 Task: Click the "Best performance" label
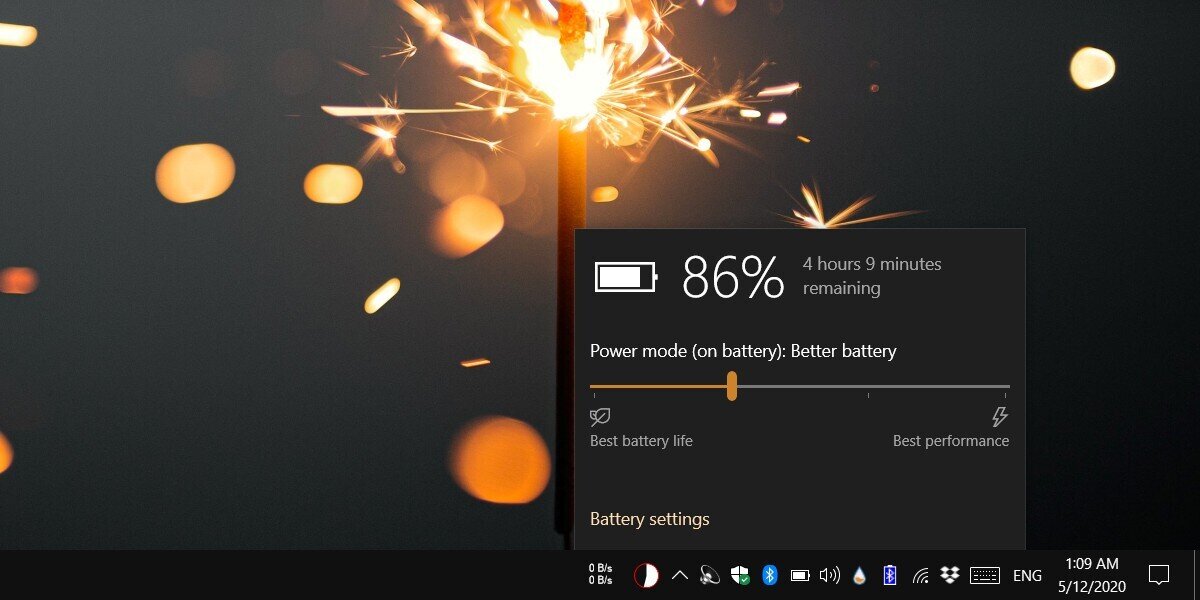(x=951, y=441)
